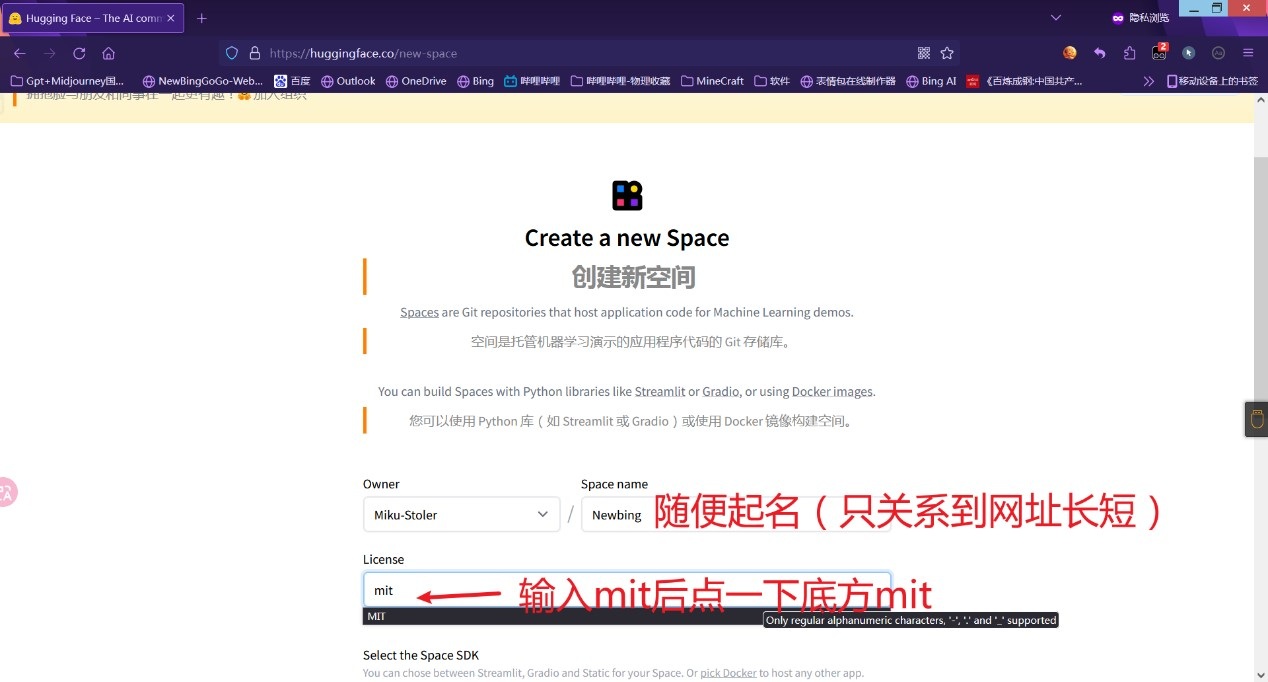The image size is (1268, 682).
Task: Open the Gpt+Midjourney bookmark folder
Action: click(x=67, y=81)
